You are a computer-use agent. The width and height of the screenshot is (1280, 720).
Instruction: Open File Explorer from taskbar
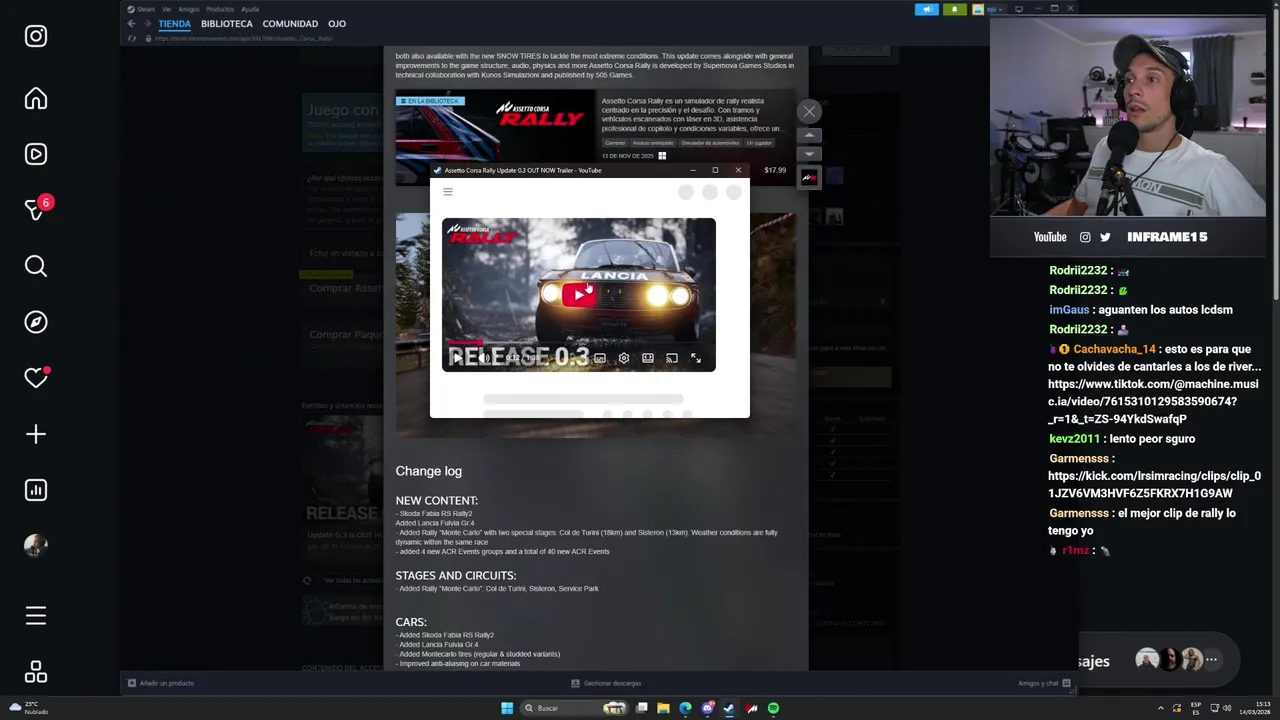(663, 708)
